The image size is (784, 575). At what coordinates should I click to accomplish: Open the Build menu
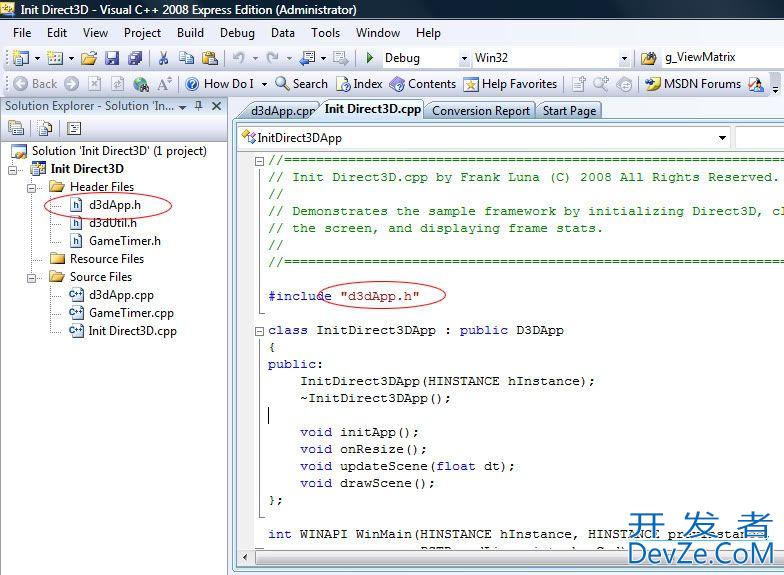(x=190, y=33)
